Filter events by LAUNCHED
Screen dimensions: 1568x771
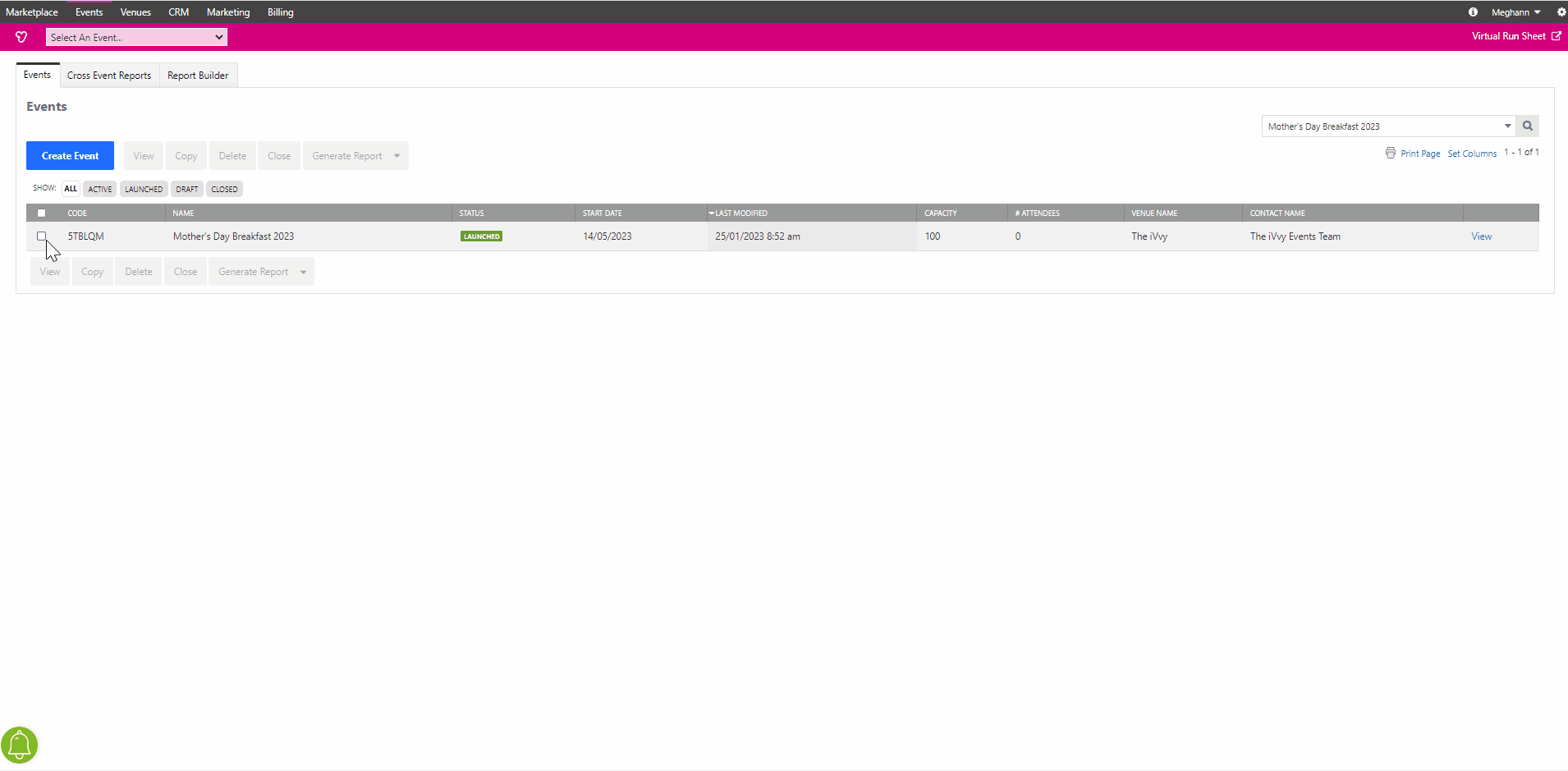coord(144,189)
